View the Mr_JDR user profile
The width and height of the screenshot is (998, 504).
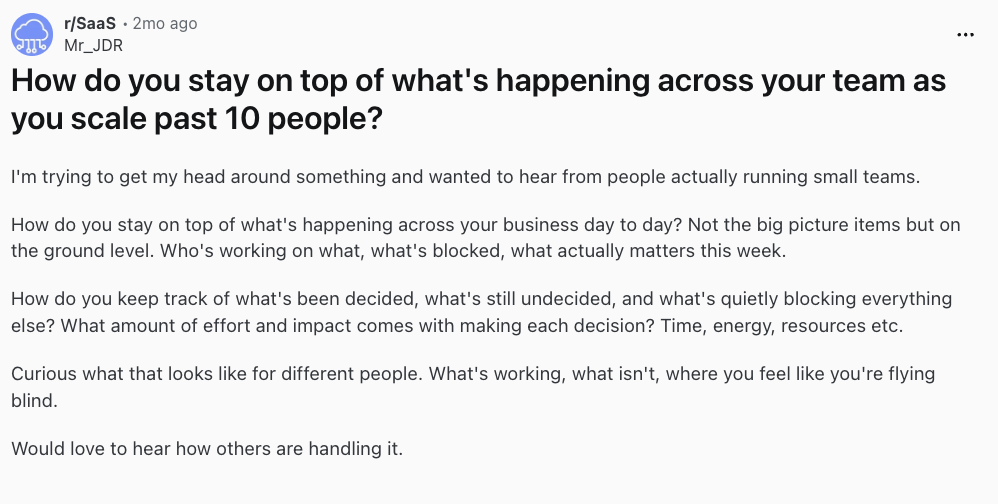click(93, 44)
